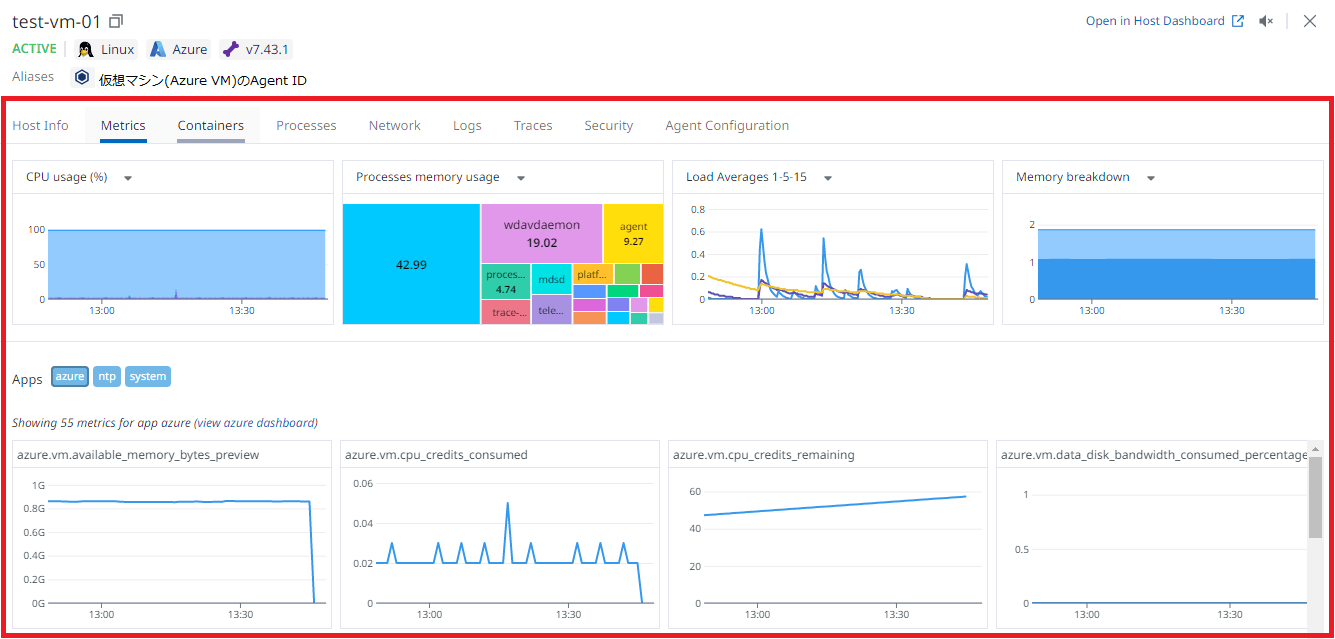Click the Aliases label
The image size is (1335, 639).
33,77
